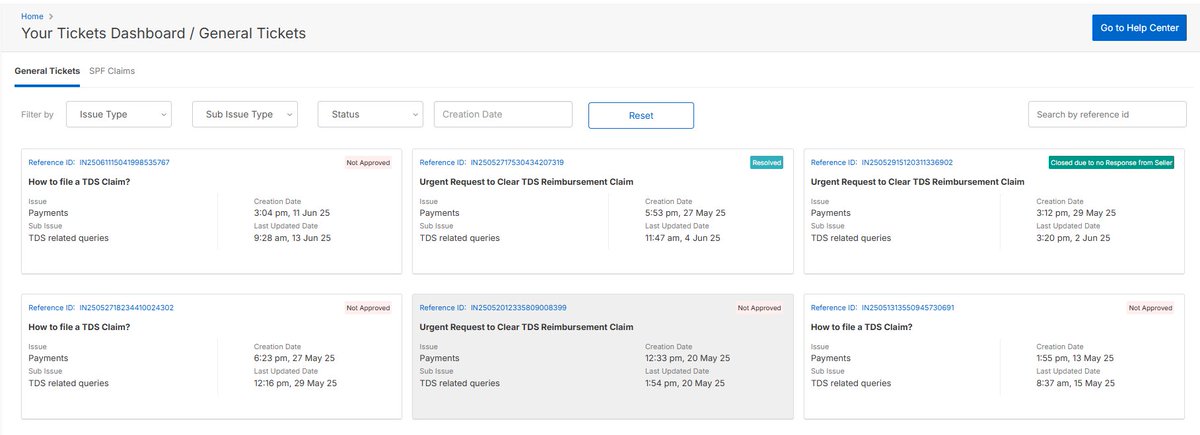This screenshot has height=435, width=1200.
Task: Open reference ID IN25052717530434207319
Action: (x=517, y=162)
